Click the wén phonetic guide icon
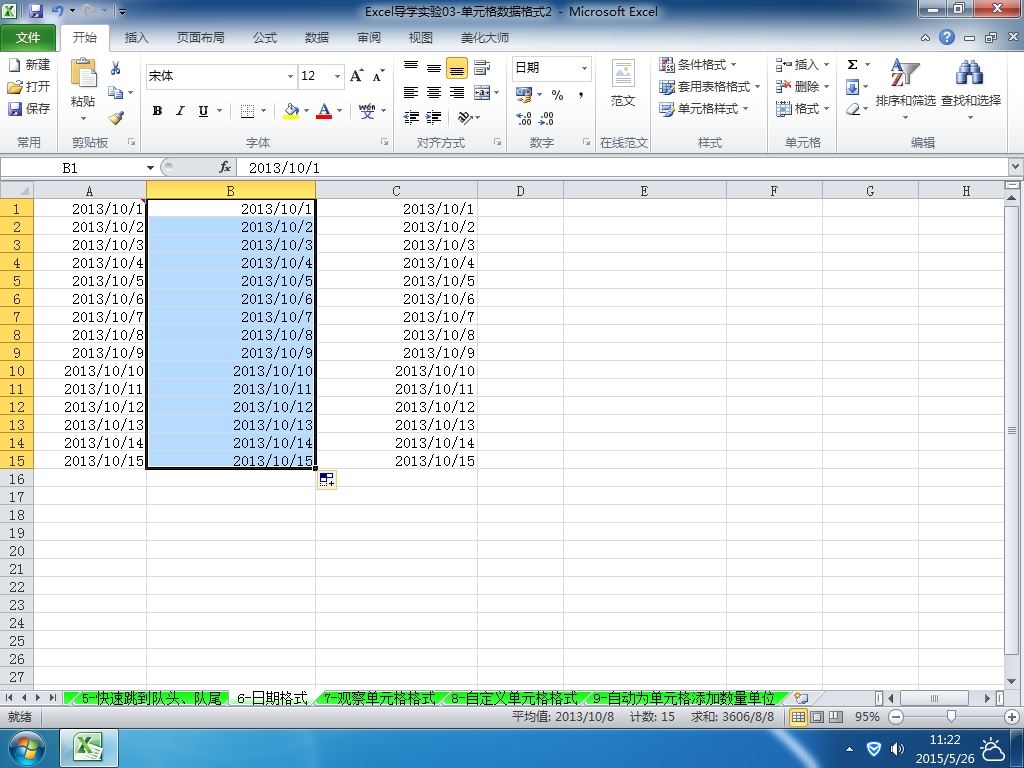 (367, 110)
